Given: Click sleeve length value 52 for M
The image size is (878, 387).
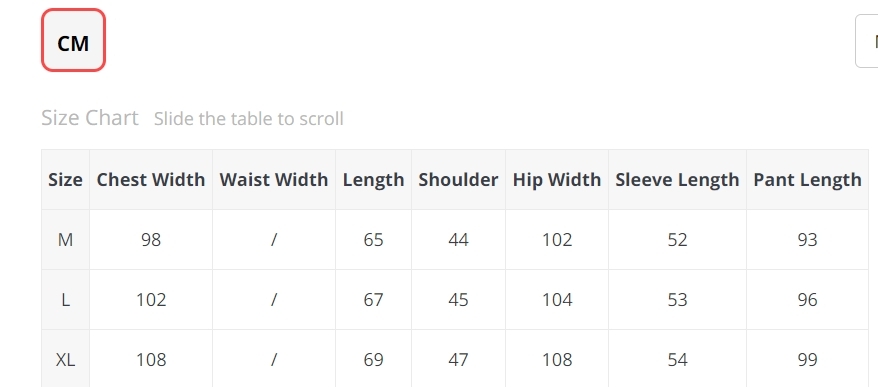Looking at the screenshot, I should click(x=678, y=240).
